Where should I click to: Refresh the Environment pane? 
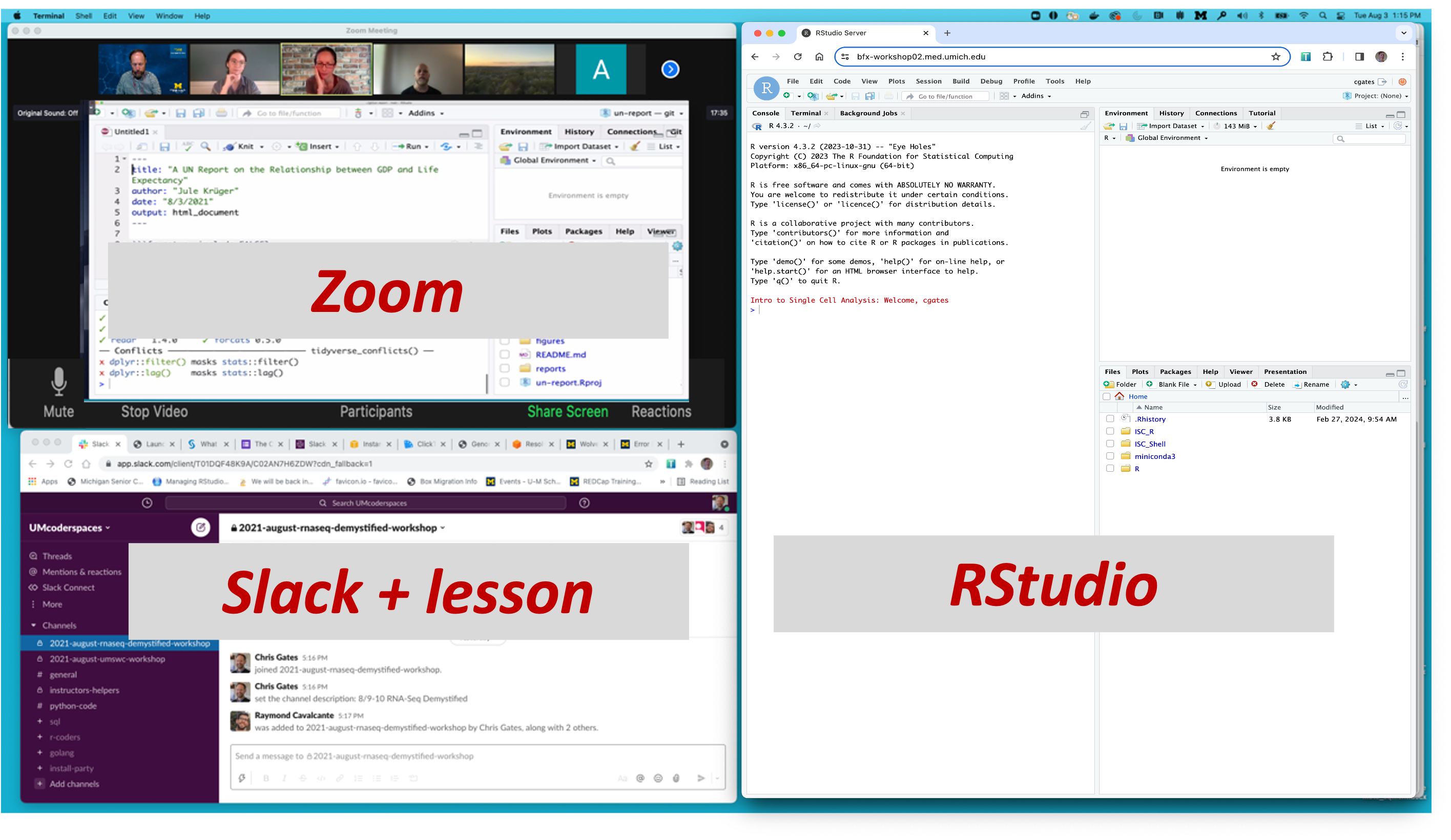click(x=1397, y=126)
